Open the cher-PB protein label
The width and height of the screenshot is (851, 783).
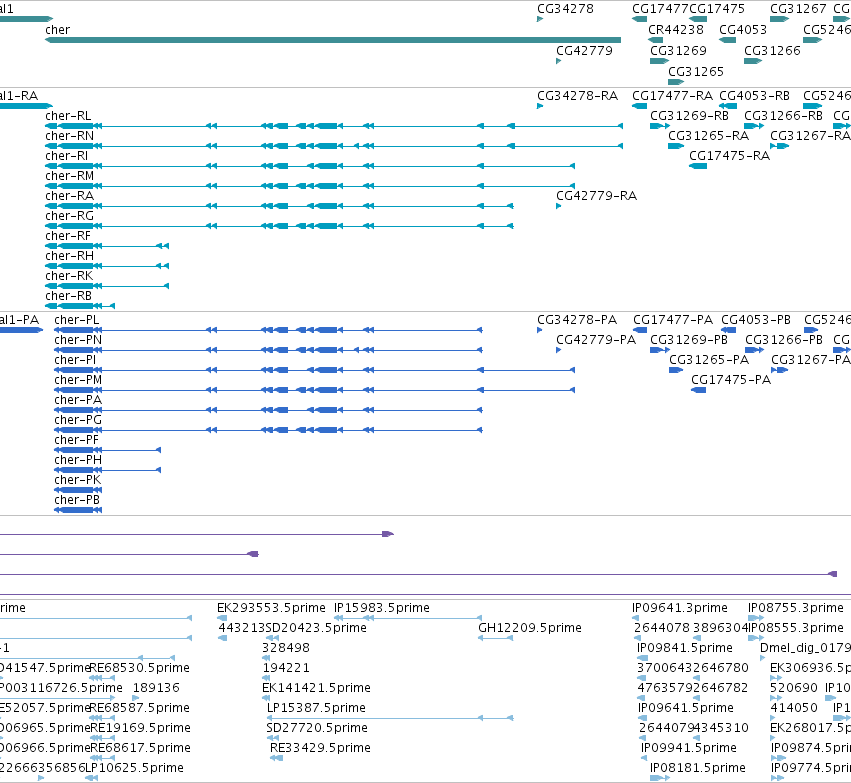(x=77, y=500)
